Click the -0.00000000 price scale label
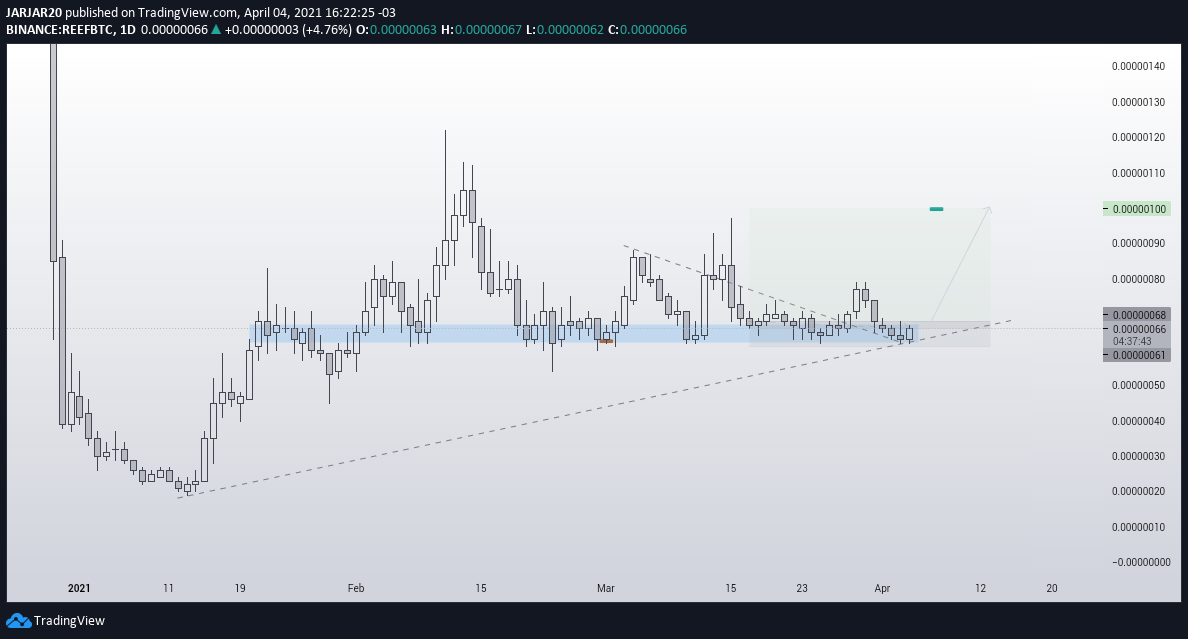 pyautogui.click(x=1139, y=562)
